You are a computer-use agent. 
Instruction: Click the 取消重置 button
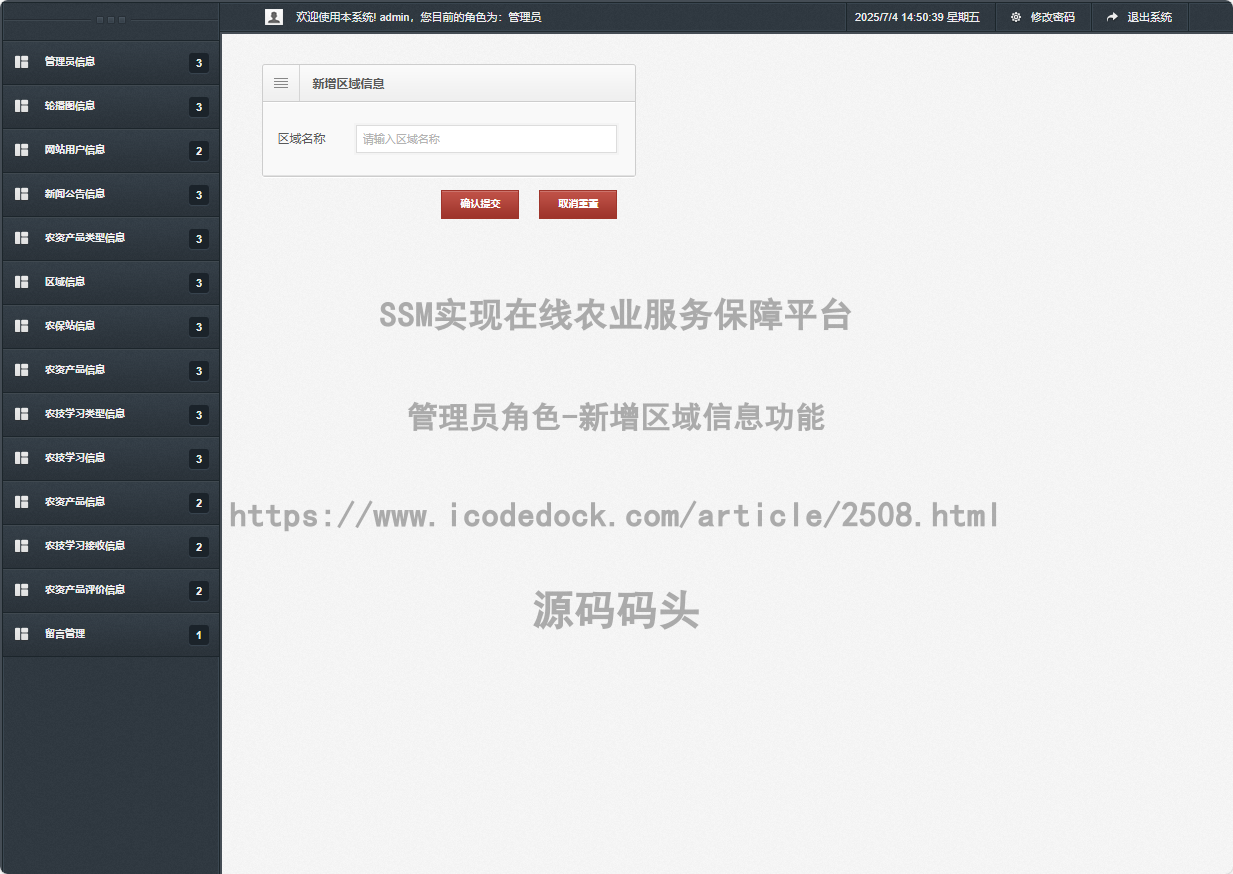[578, 204]
